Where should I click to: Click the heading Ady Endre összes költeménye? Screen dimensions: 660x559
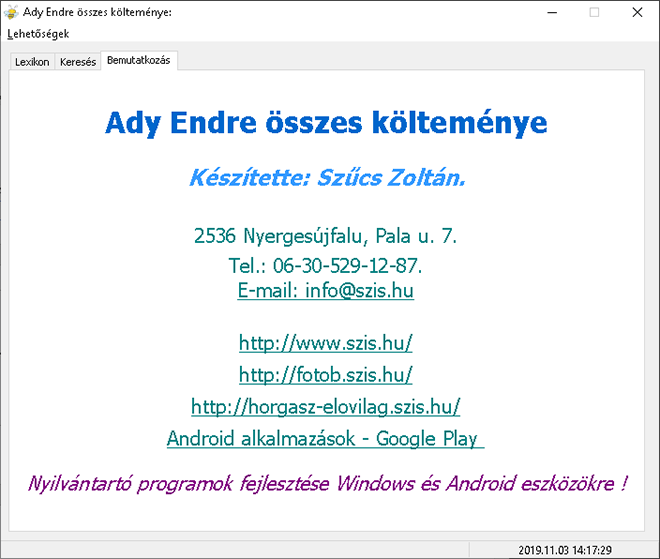(x=326, y=123)
